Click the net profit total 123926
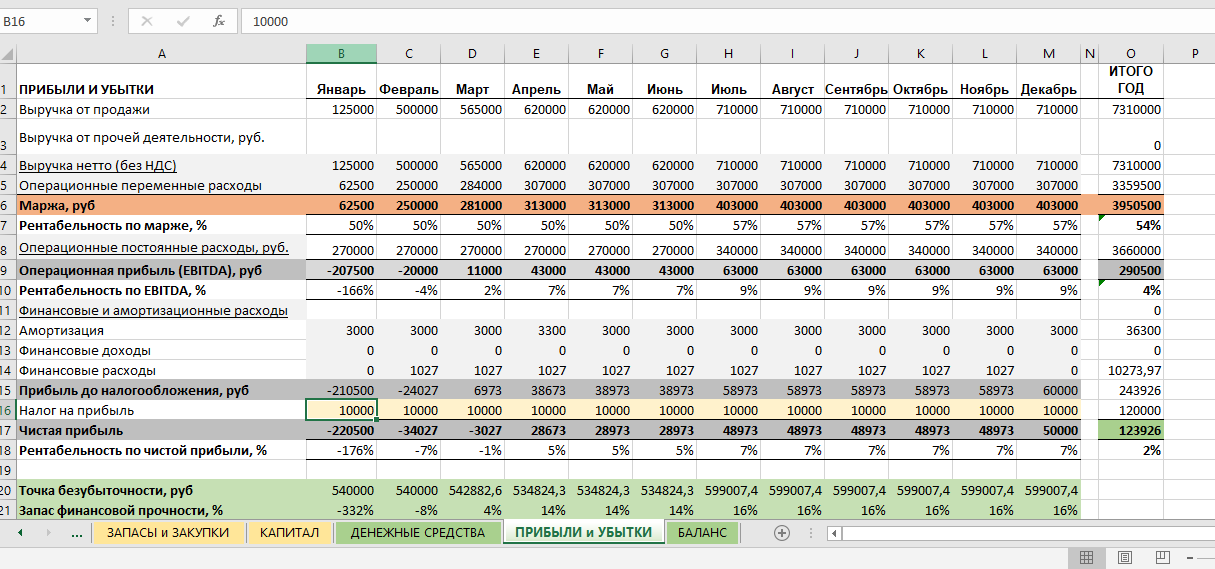This screenshot has width=1215, height=569. point(1130,430)
